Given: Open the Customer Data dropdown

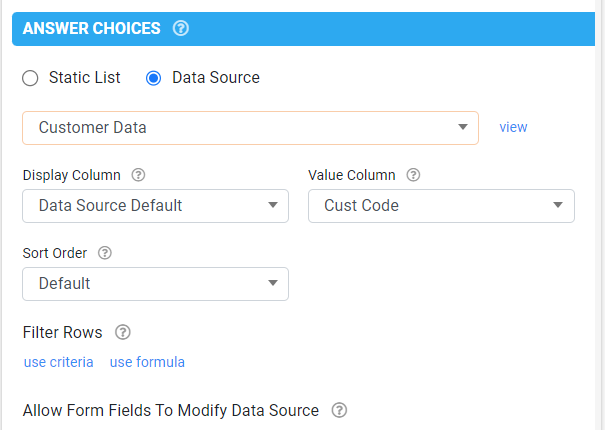Looking at the screenshot, I should [x=250, y=128].
